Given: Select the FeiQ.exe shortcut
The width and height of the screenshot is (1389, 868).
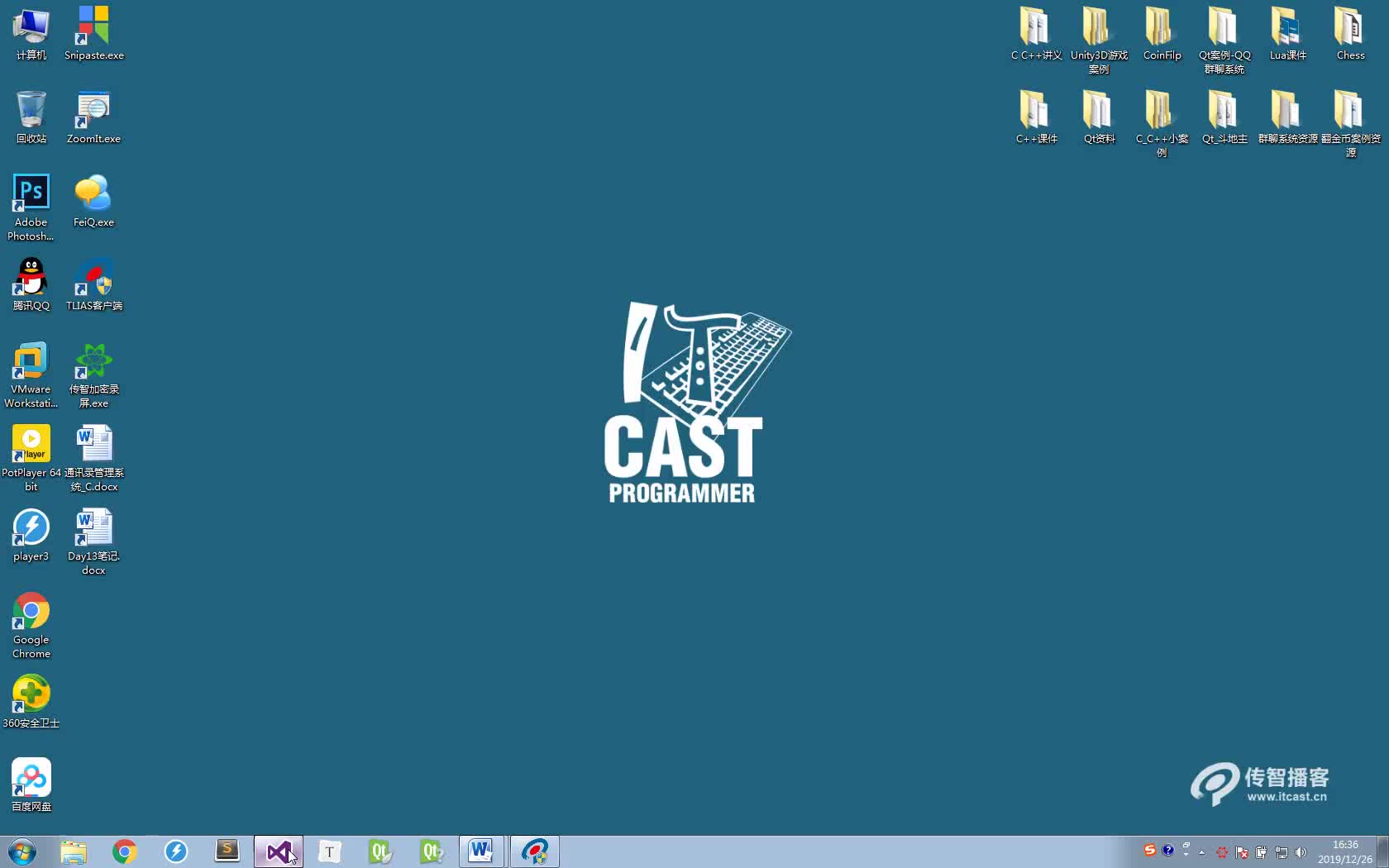Looking at the screenshot, I should [93, 201].
